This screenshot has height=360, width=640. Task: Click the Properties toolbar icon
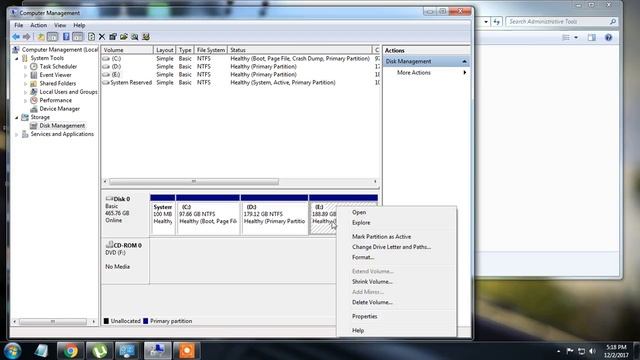point(113,37)
